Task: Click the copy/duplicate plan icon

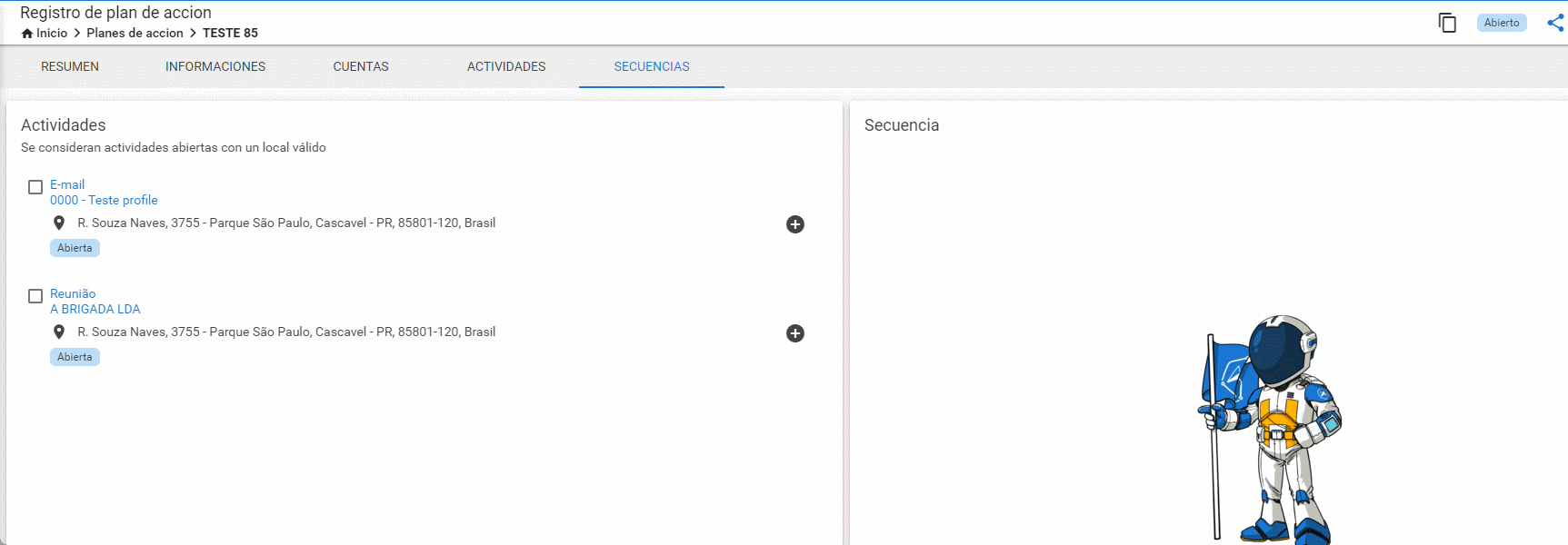Action: click(x=1447, y=23)
